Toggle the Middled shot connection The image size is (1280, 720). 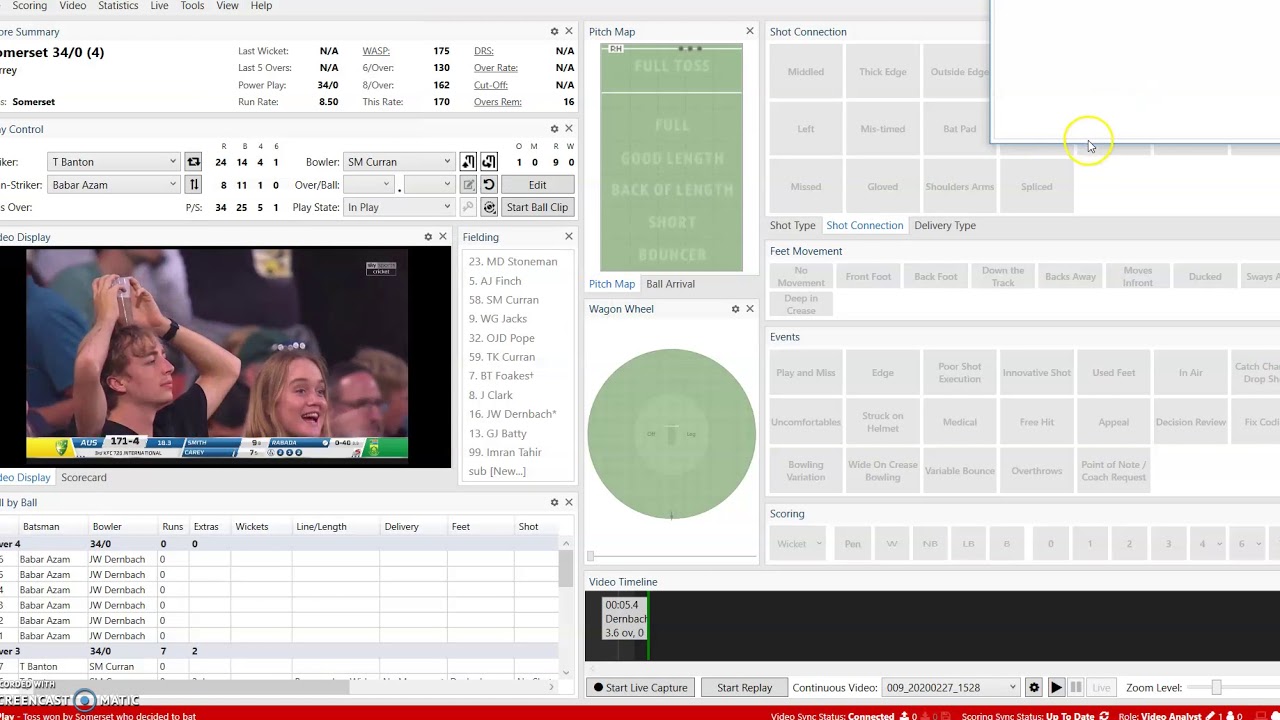point(806,72)
